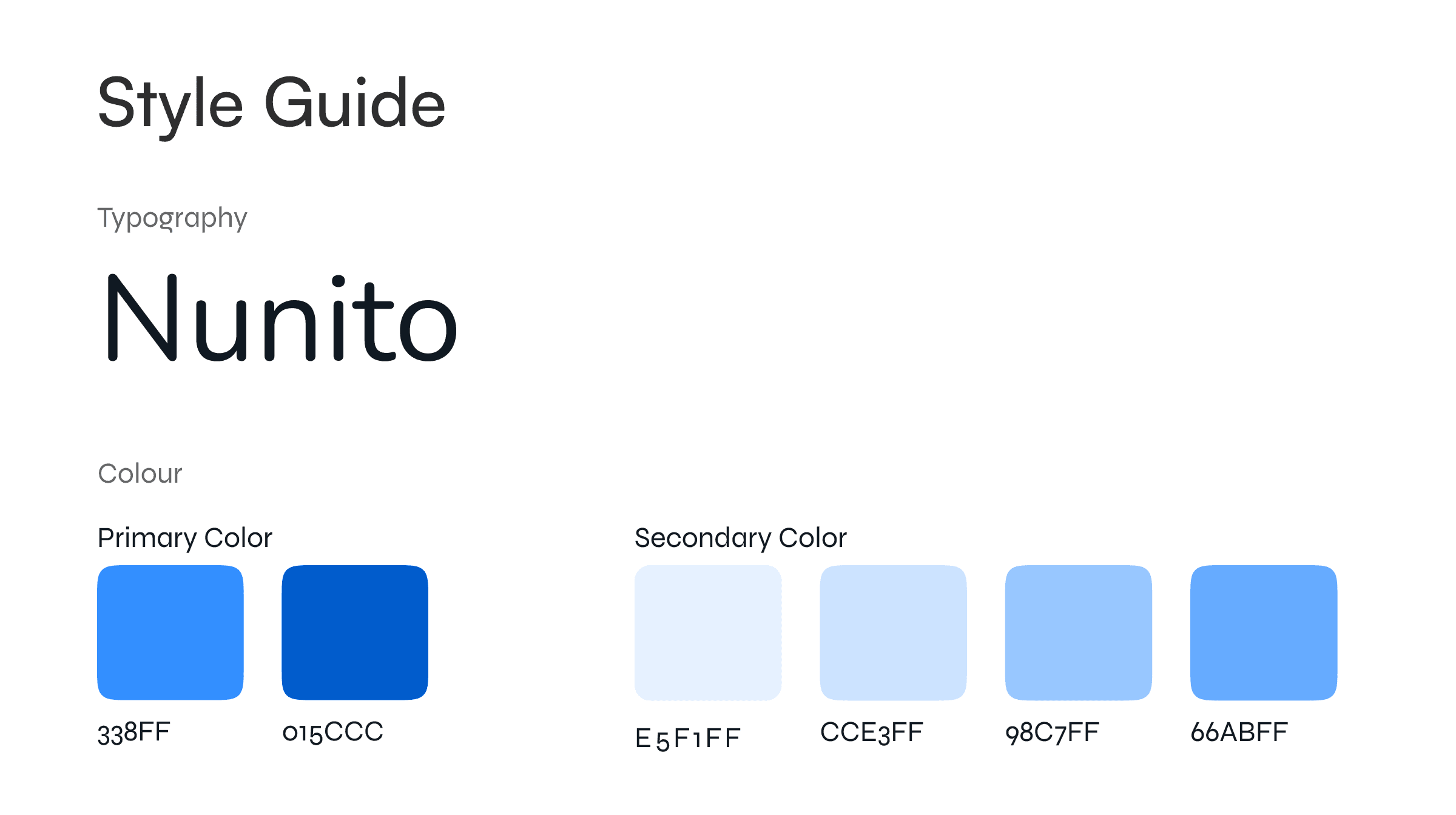Pick the 66ABFF secondary color swatch
Screen dimensions: 1456x815
tap(1264, 632)
